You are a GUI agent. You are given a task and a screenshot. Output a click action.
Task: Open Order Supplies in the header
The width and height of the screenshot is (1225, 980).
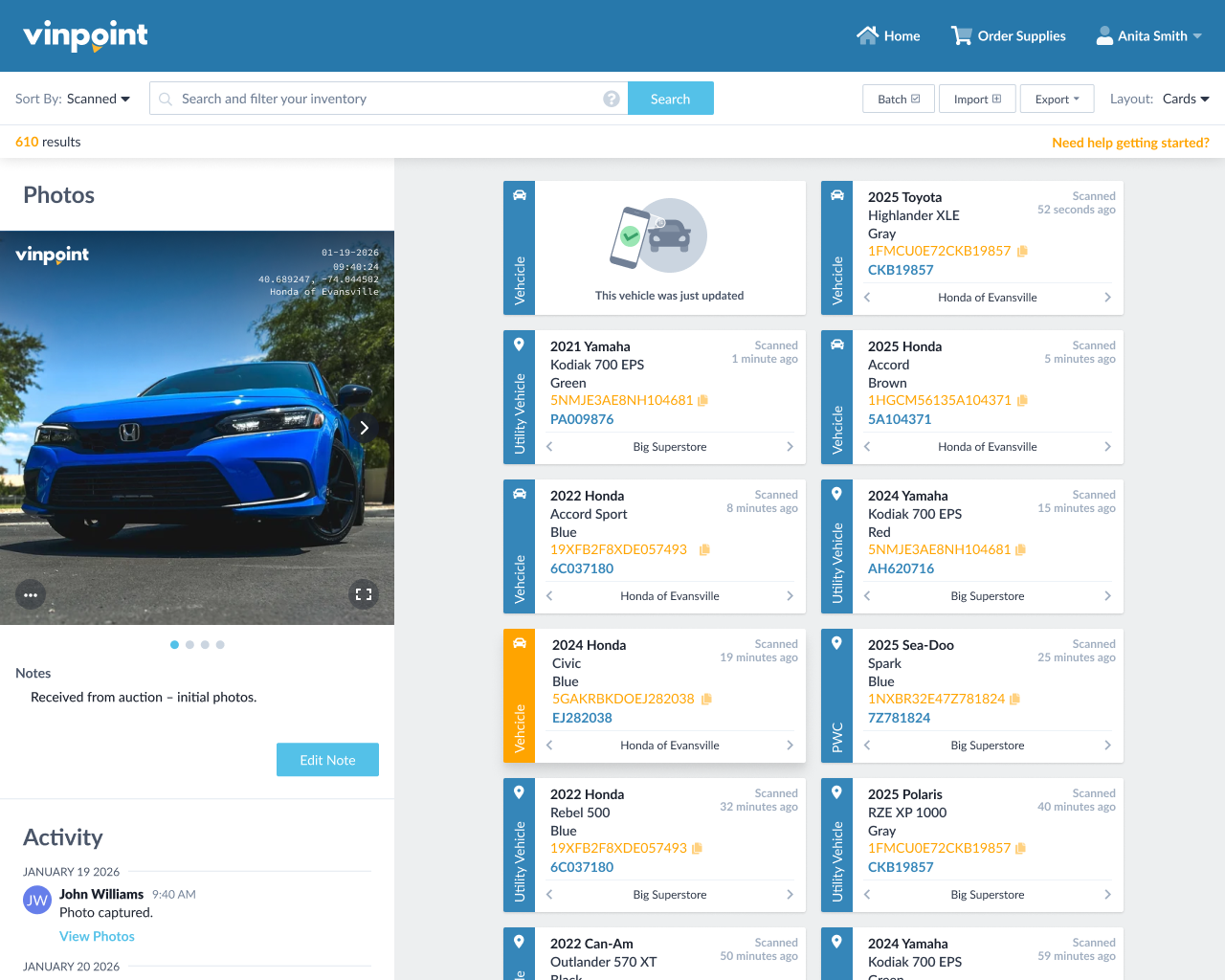pyautogui.click(x=1008, y=35)
